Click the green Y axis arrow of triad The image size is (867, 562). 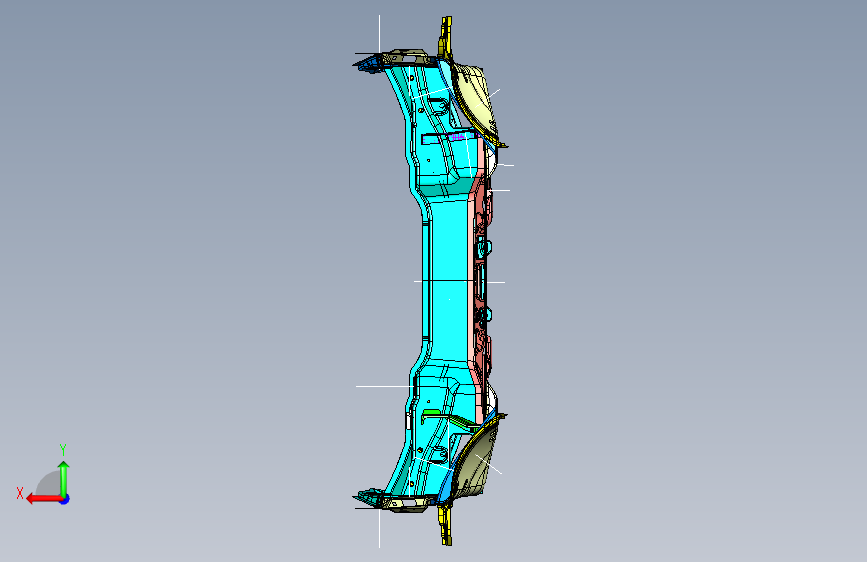pos(64,479)
